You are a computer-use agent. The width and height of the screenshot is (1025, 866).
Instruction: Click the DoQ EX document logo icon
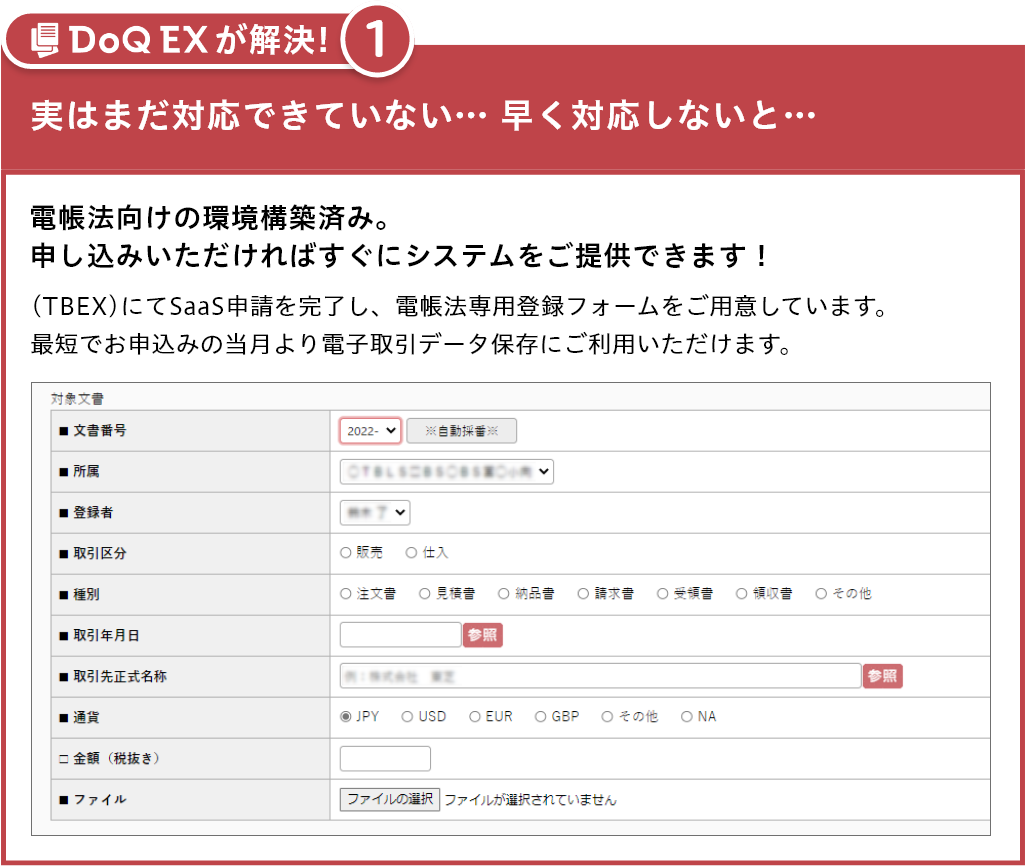pyautogui.click(x=46, y=40)
